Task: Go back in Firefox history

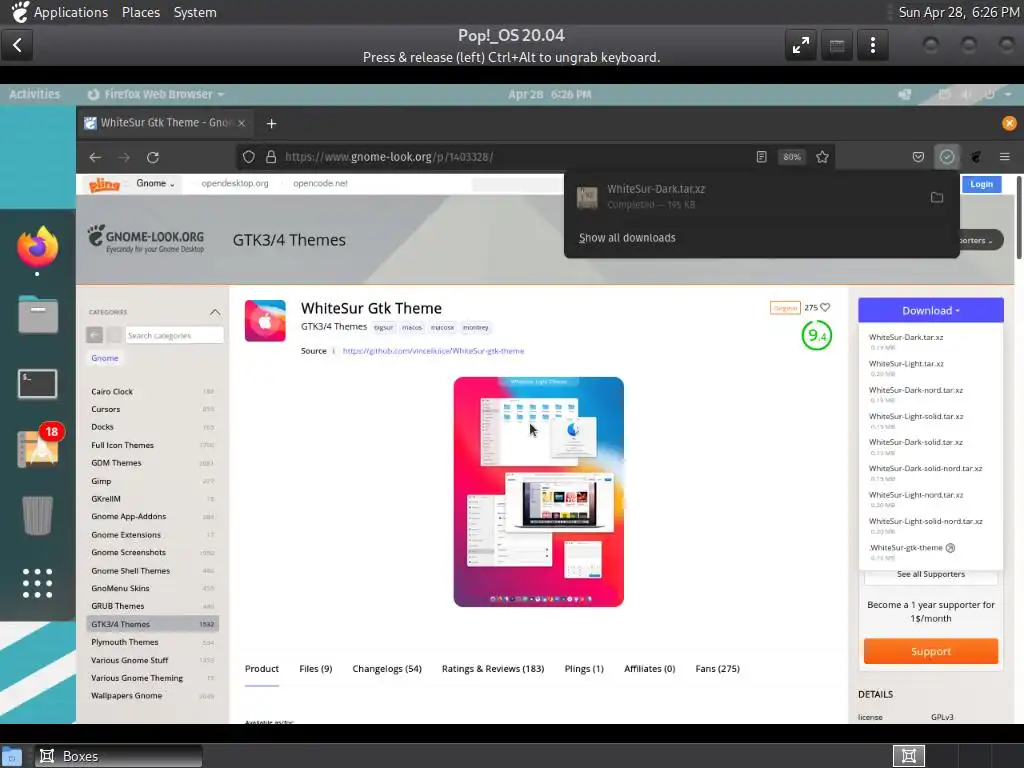Action: coord(95,157)
